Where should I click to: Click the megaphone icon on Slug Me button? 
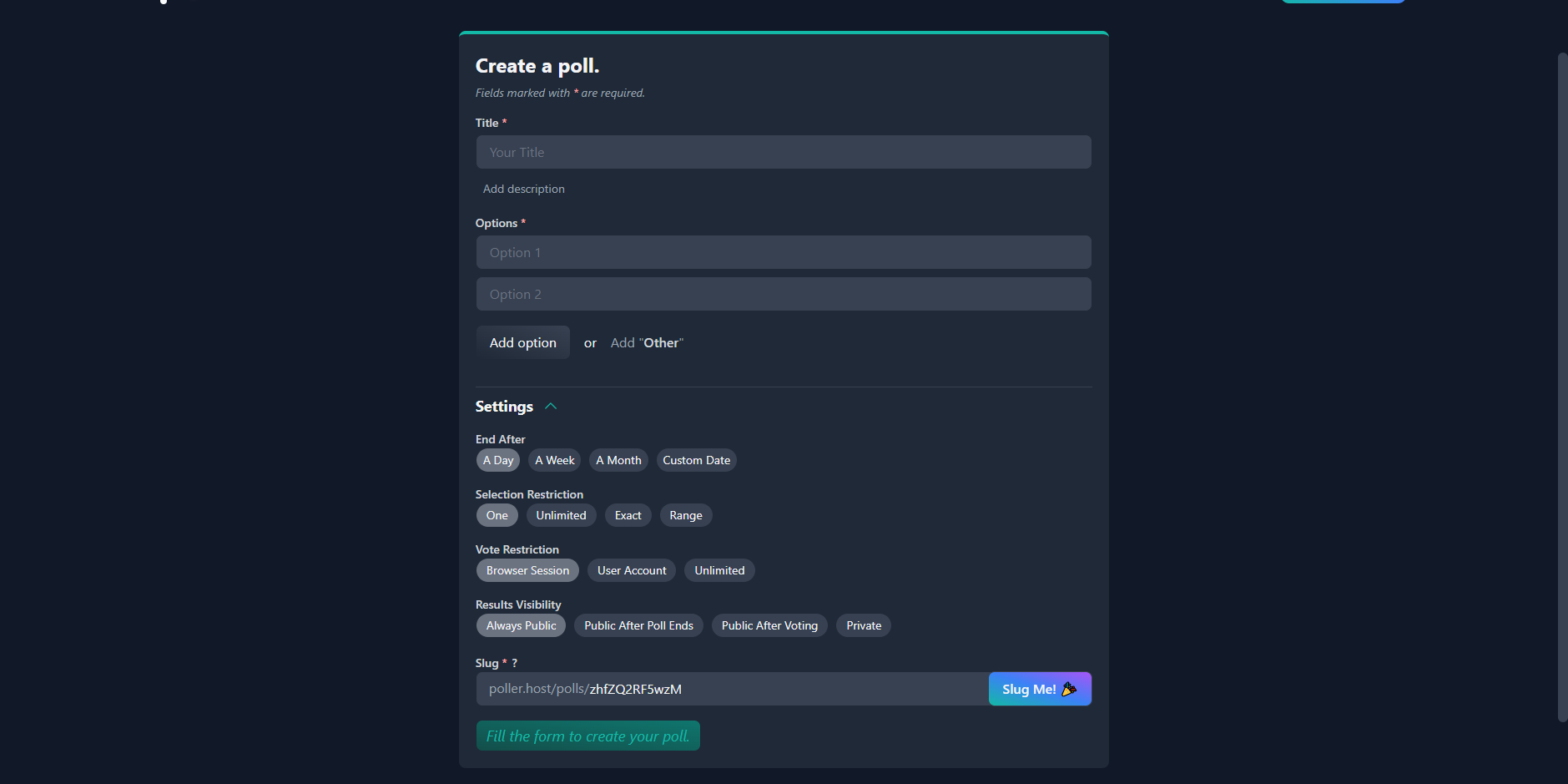[x=1071, y=689]
